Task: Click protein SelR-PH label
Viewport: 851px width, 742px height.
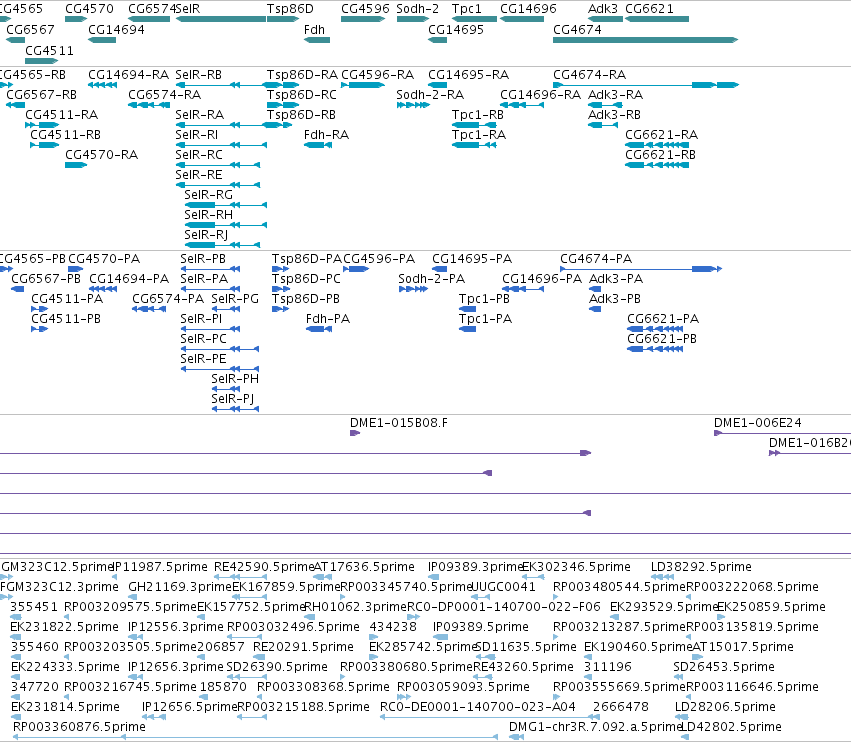Action: (235, 379)
